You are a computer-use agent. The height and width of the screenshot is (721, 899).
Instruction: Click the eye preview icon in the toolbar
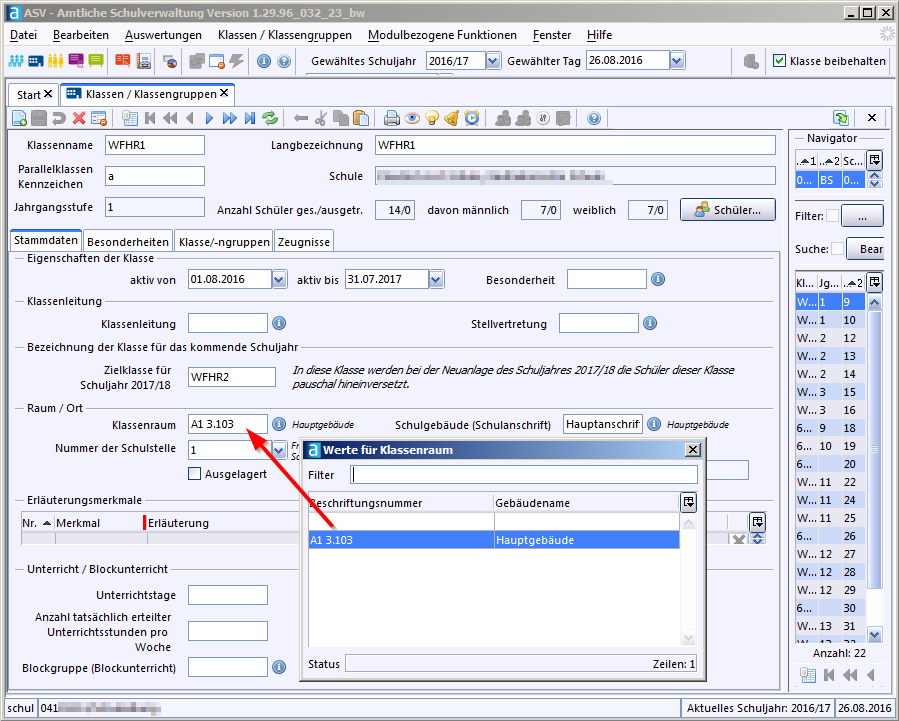point(412,118)
